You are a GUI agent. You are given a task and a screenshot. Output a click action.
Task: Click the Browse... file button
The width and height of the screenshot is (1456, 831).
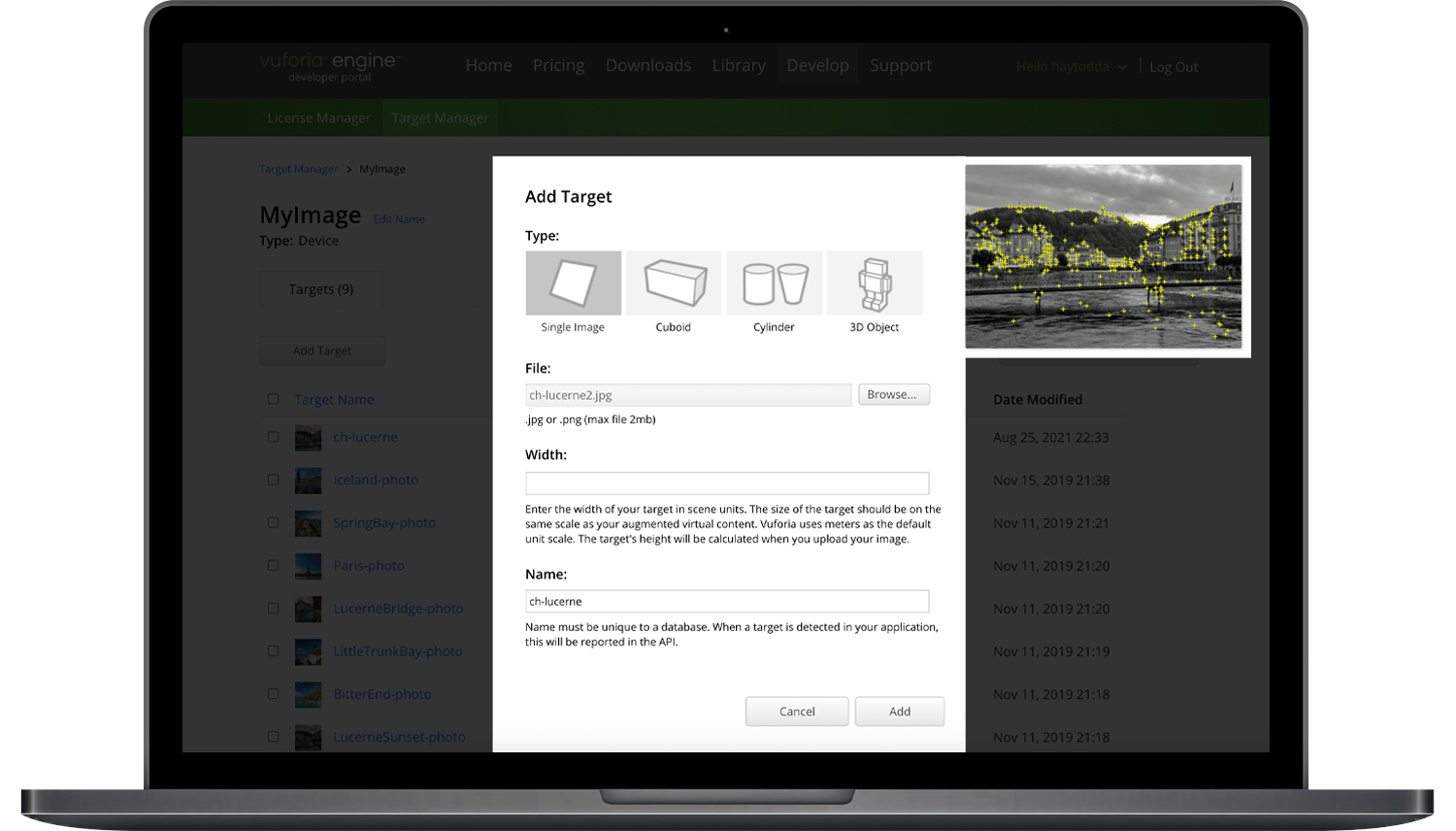tap(894, 394)
